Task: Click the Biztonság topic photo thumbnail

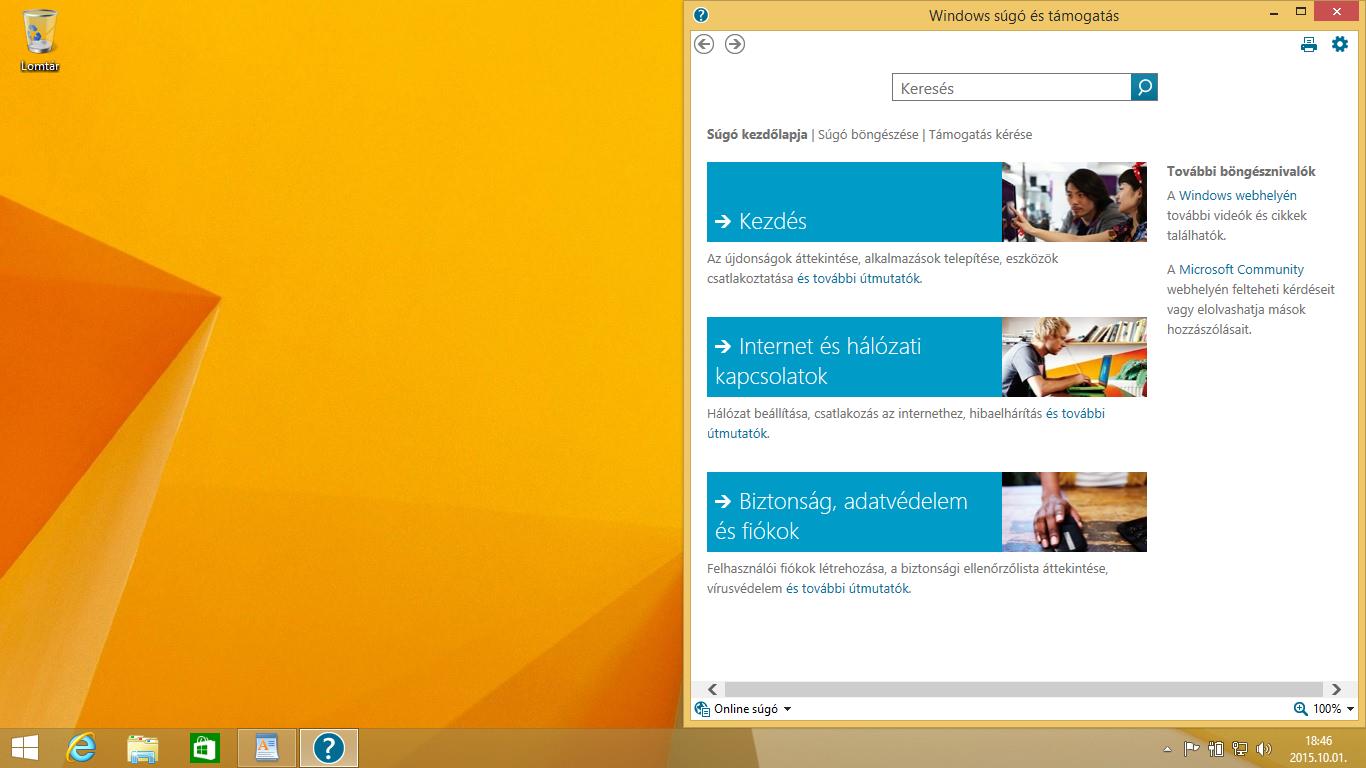Action: click(x=1074, y=512)
